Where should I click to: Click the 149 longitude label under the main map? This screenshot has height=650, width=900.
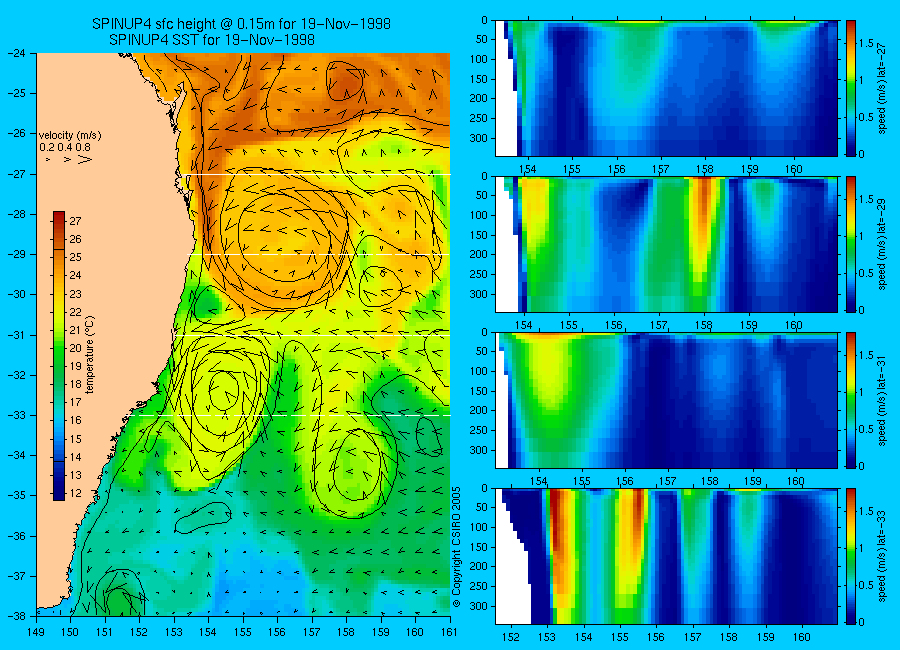tap(36, 632)
